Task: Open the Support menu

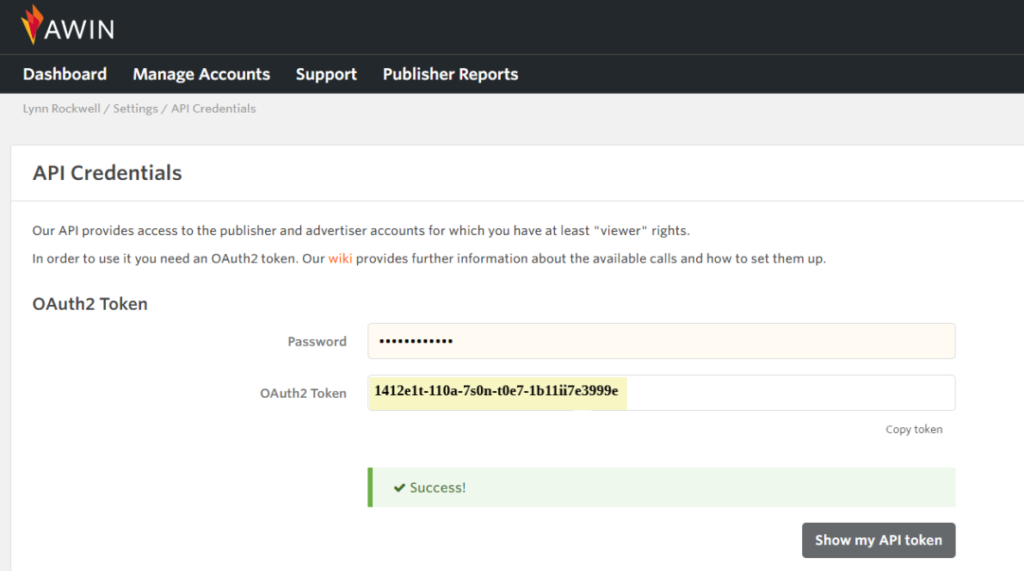Action: click(x=326, y=74)
